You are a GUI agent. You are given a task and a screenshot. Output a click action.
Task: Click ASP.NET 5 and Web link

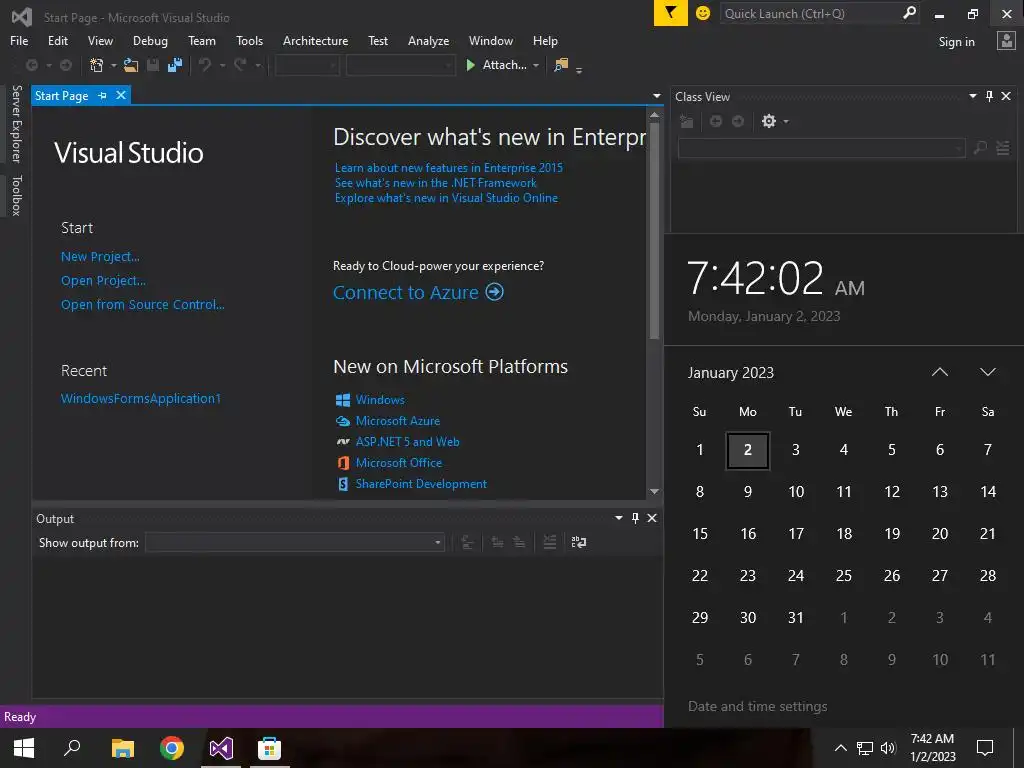(408, 442)
